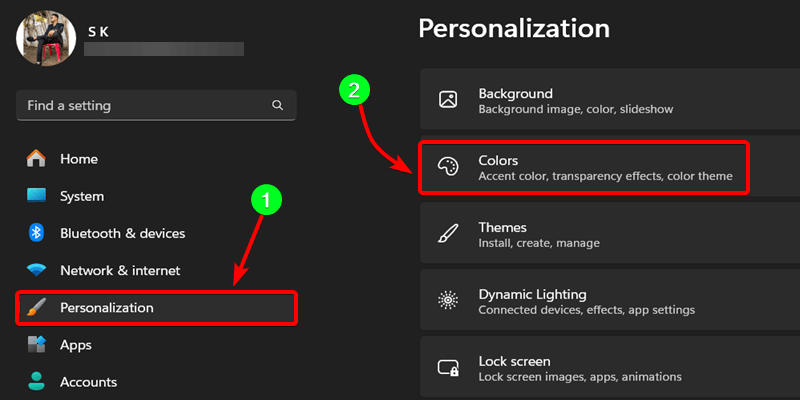Click the System monitor icon
This screenshot has width=800, height=400.
click(37, 196)
